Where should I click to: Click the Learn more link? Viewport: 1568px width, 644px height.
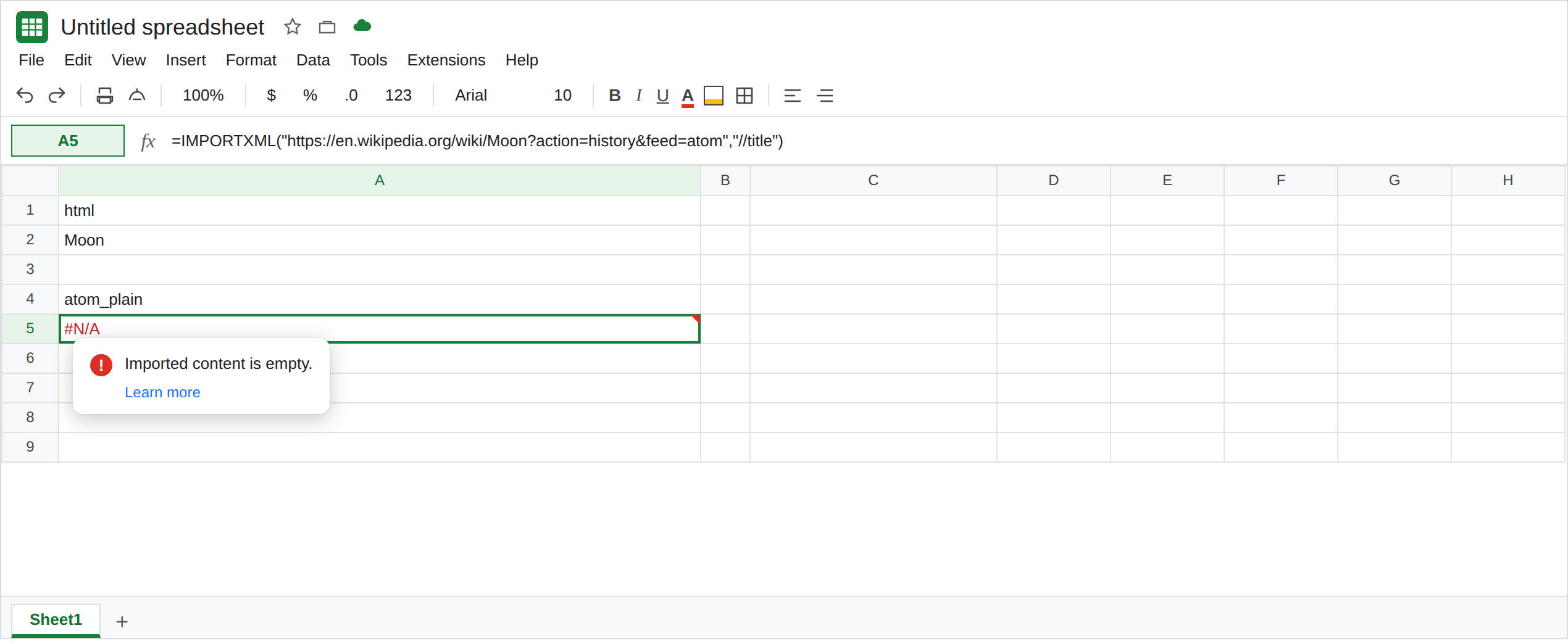(x=162, y=392)
